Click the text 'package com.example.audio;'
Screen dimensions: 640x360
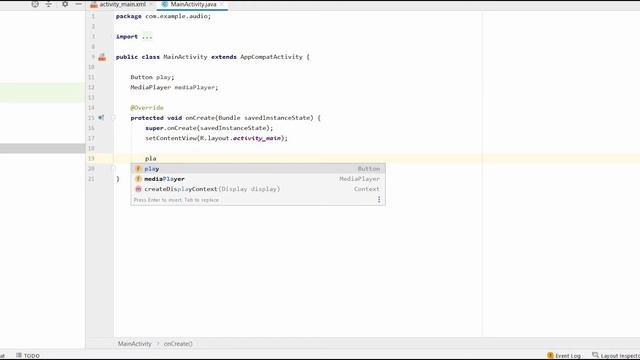coord(163,16)
